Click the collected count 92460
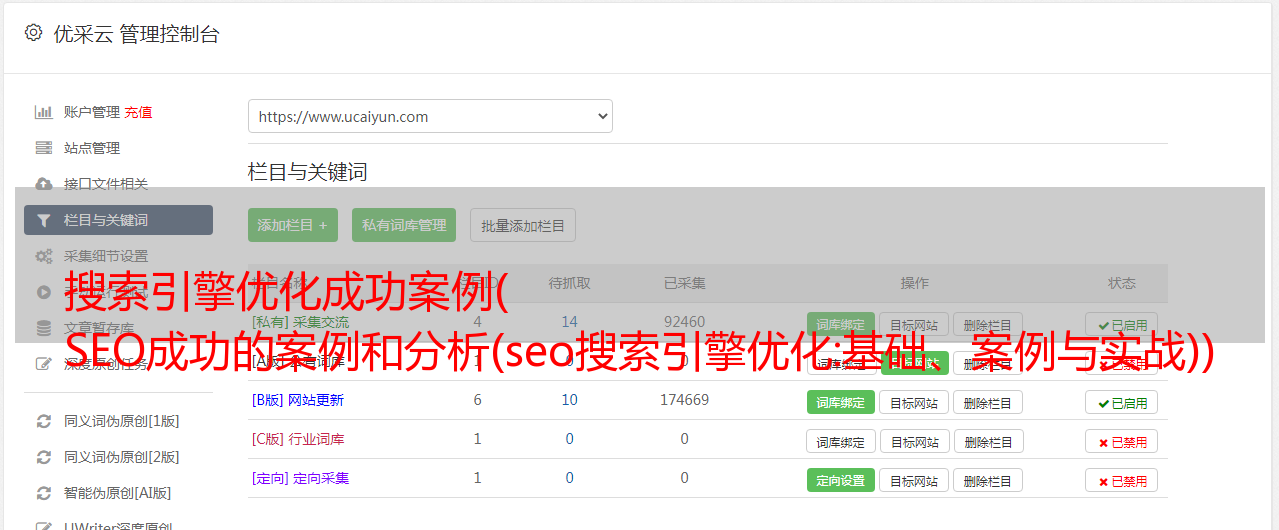Image resolution: width=1279 pixels, height=530 pixels. 685,322
